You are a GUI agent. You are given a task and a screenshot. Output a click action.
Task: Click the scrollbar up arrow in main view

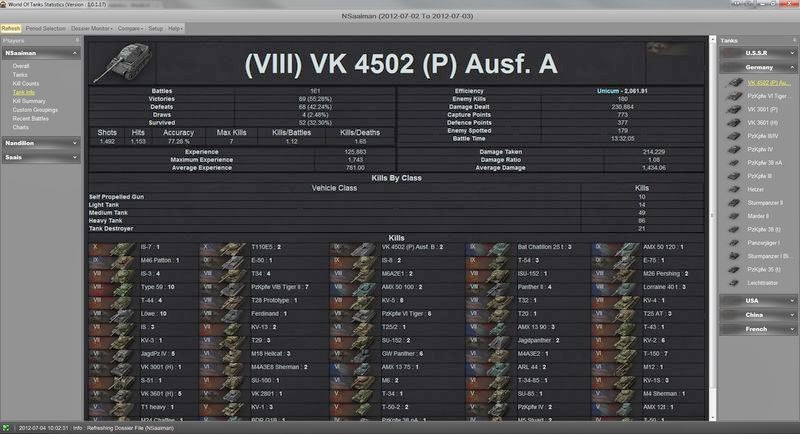click(712, 39)
